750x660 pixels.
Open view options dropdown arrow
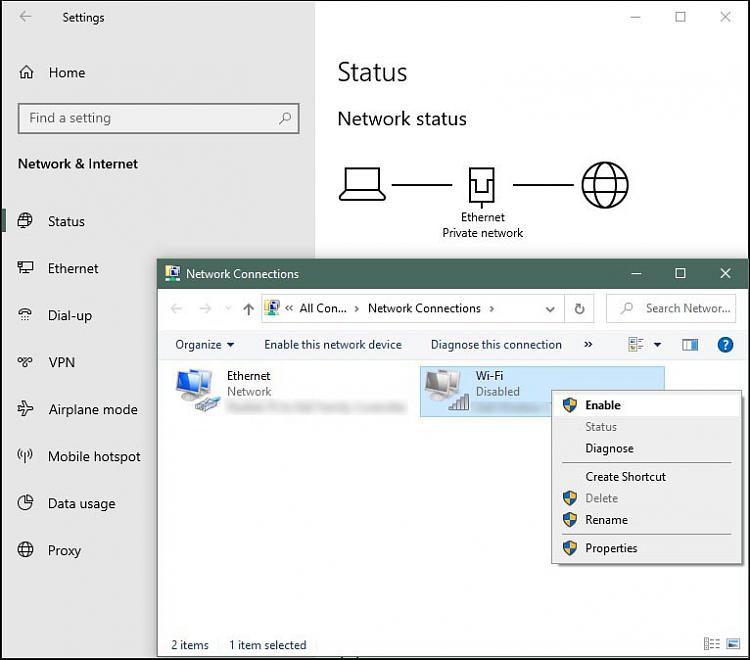(658, 344)
